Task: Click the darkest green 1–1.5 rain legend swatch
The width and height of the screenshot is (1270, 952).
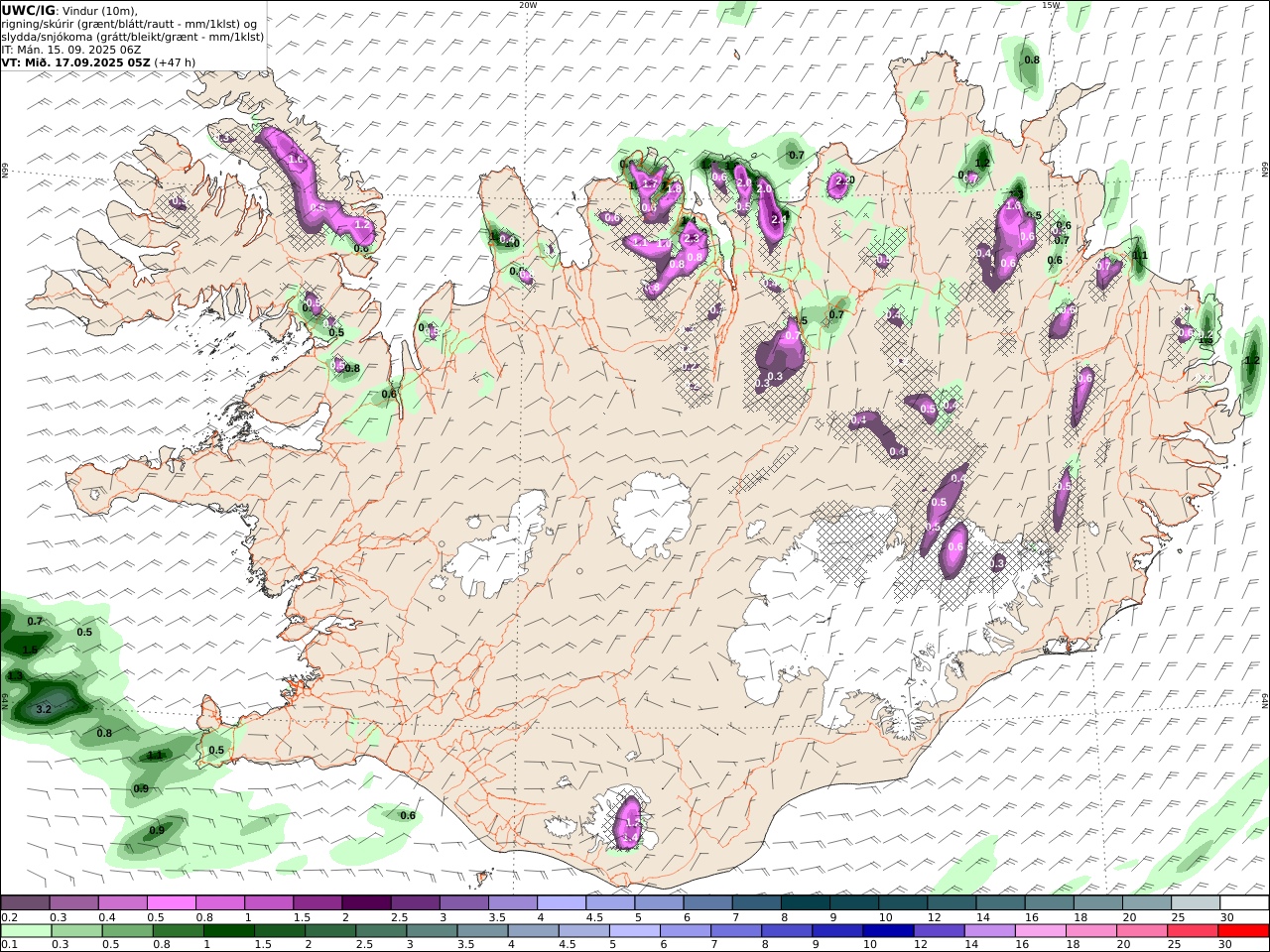Action: pos(229,931)
